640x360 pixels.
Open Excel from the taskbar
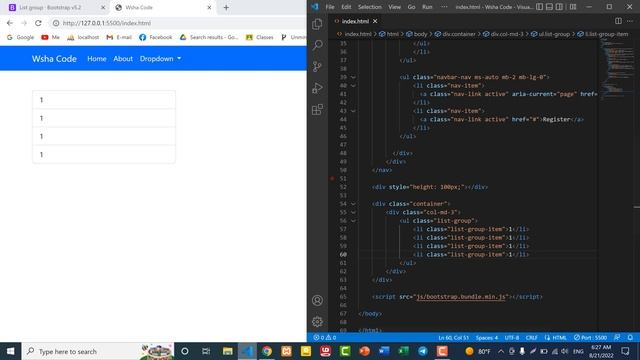tap(403, 351)
